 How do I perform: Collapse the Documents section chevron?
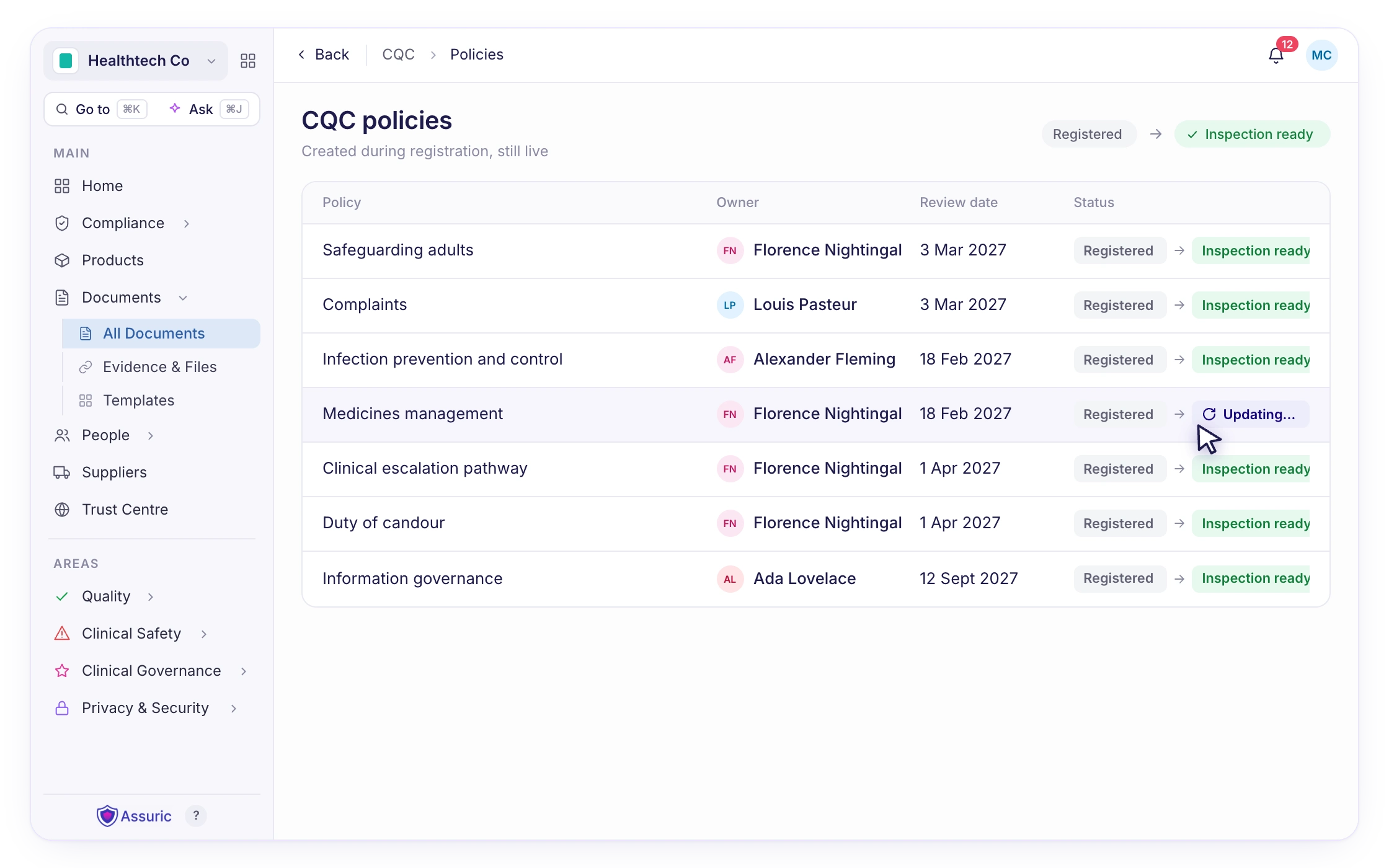click(183, 298)
